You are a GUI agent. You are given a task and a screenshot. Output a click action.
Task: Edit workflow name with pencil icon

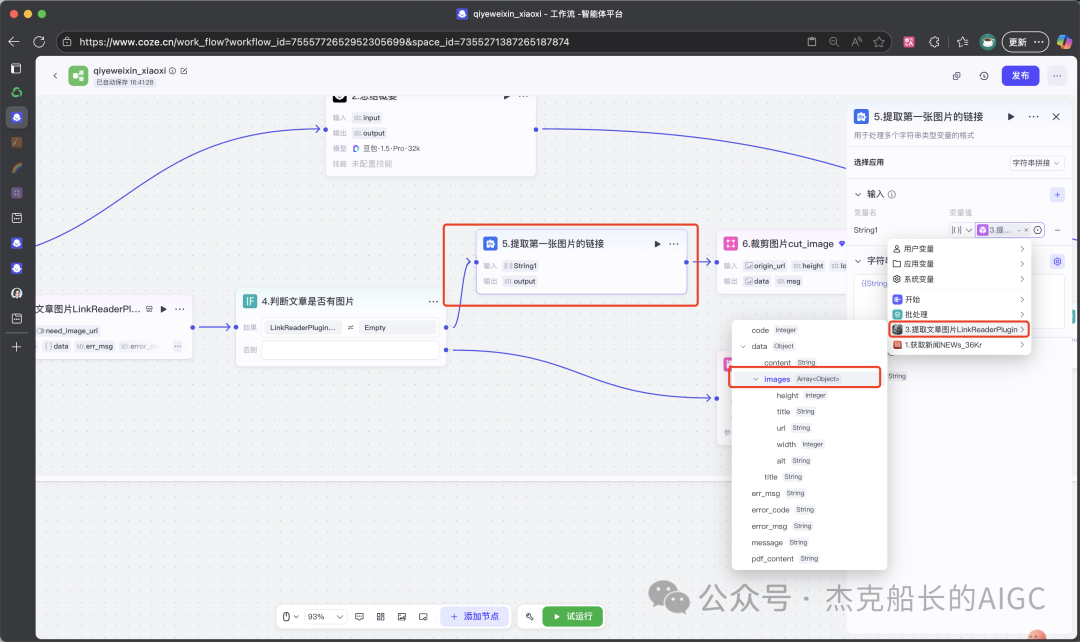pos(184,70)
